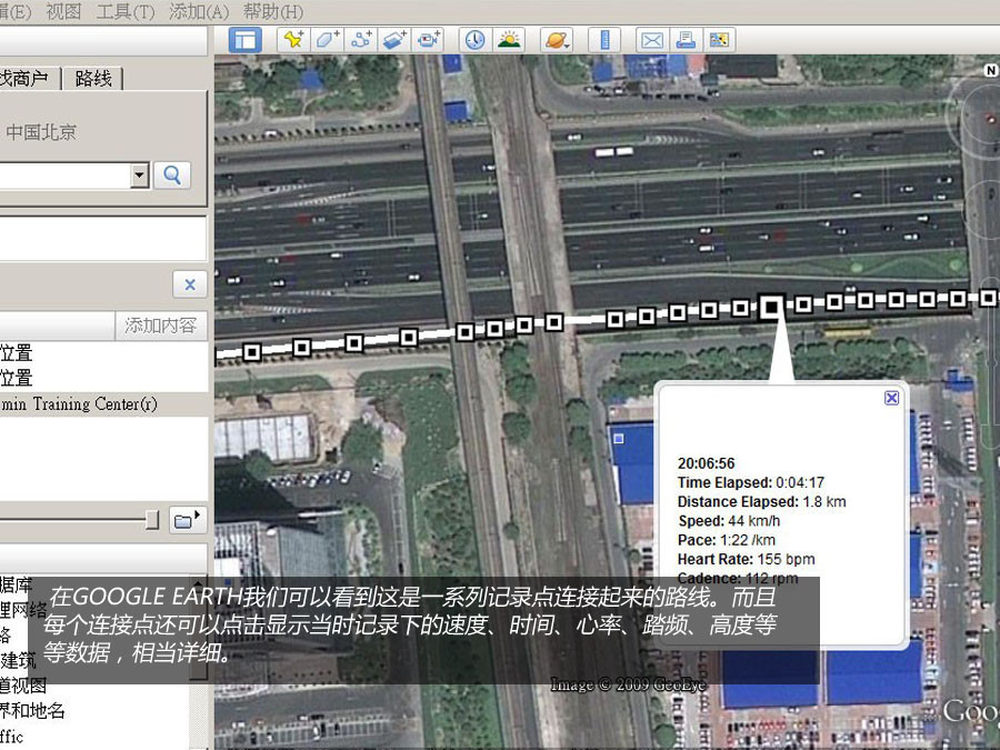The image size is (1000, 750).
Task: Add an image overlay from the toolbar
Action: pyautogui.click(x=395, y=40)
